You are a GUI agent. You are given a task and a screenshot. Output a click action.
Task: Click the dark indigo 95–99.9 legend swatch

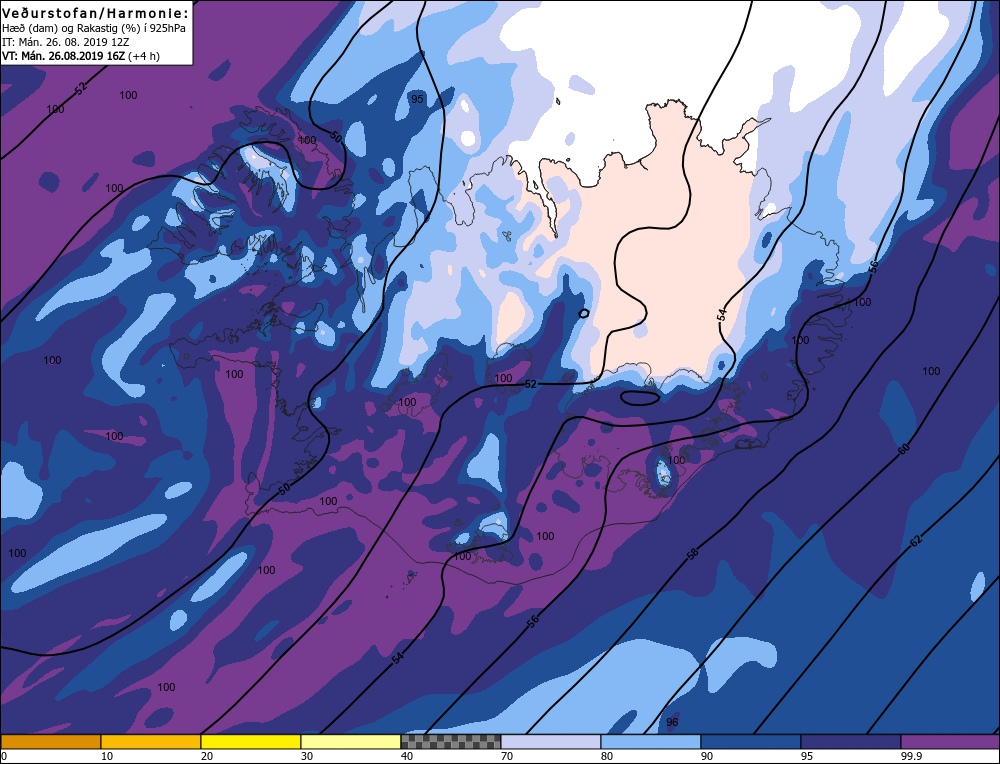(851, 742)
